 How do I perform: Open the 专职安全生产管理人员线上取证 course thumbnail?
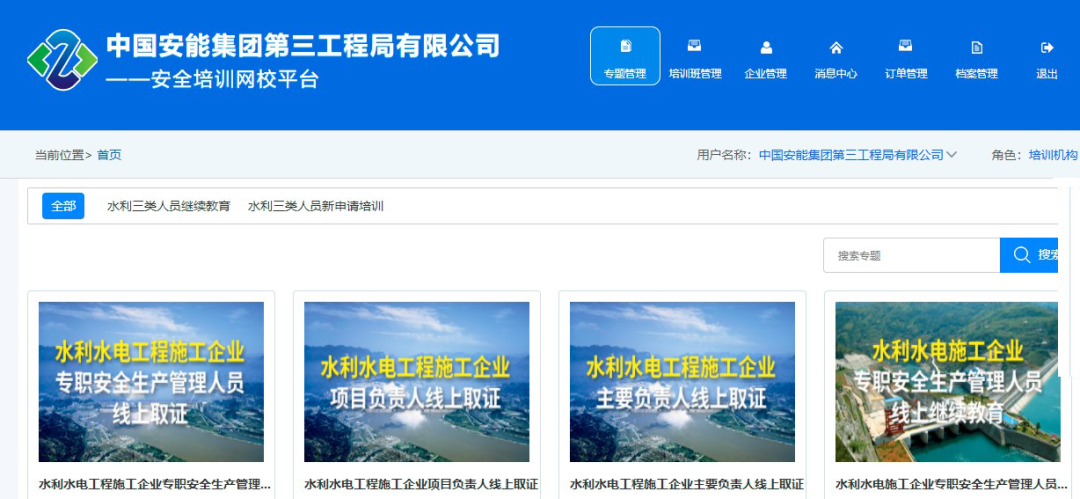pos(151,382)
